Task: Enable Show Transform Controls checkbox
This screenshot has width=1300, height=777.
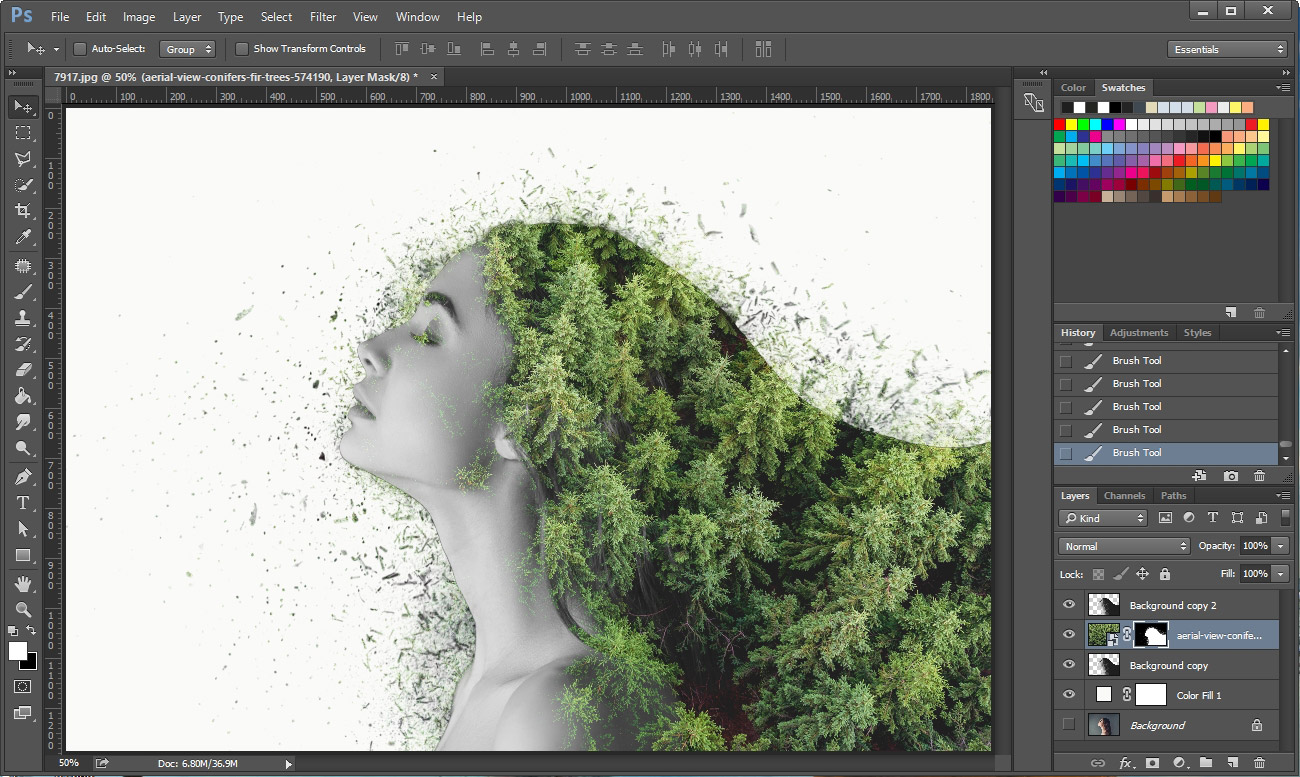Action: [x=241, y=48]
